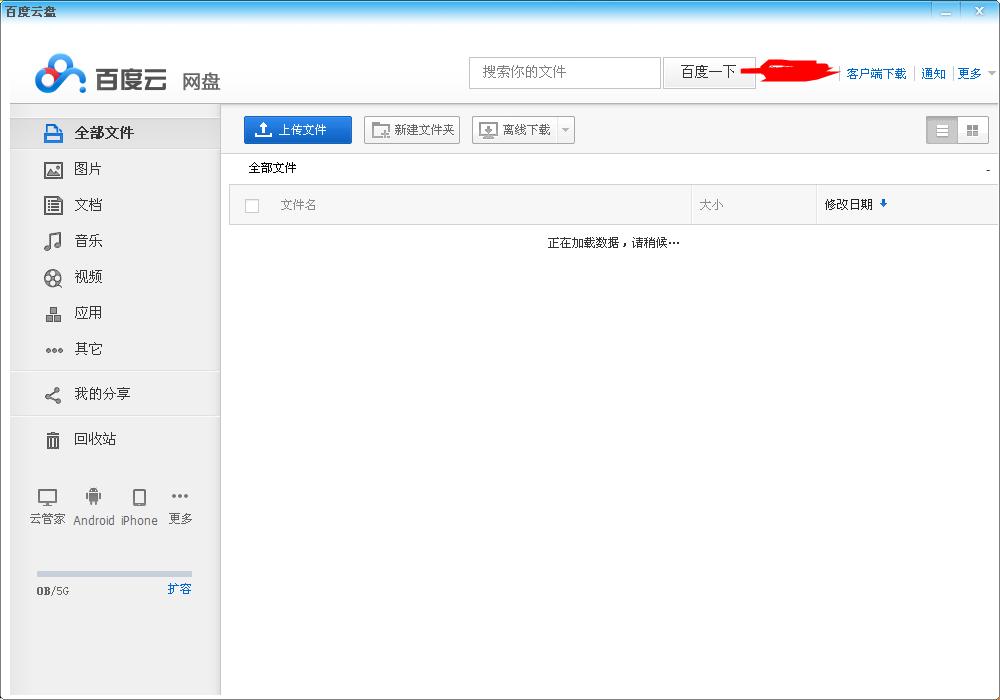The width and height of the screenshot is (1000, 700).
Task: Switch to grid thumbnail view
Action: 973,131
